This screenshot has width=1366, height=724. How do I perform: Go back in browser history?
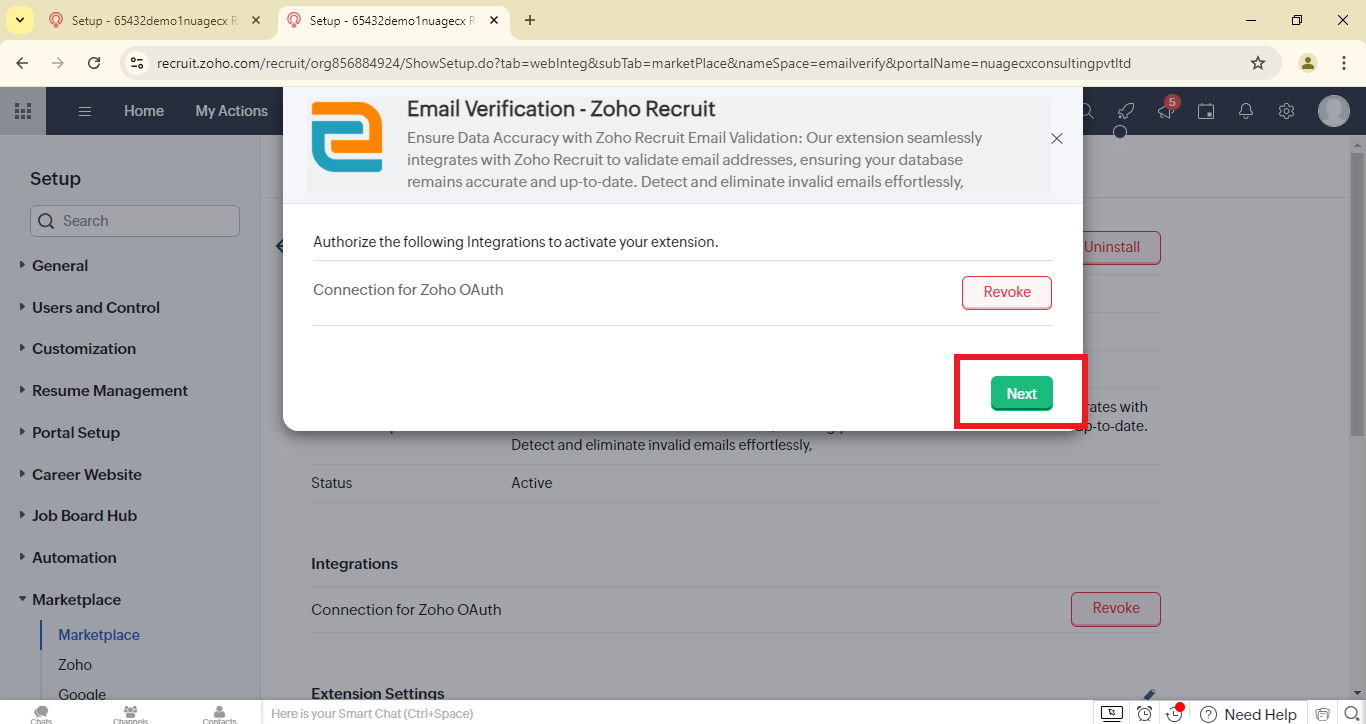22,63
